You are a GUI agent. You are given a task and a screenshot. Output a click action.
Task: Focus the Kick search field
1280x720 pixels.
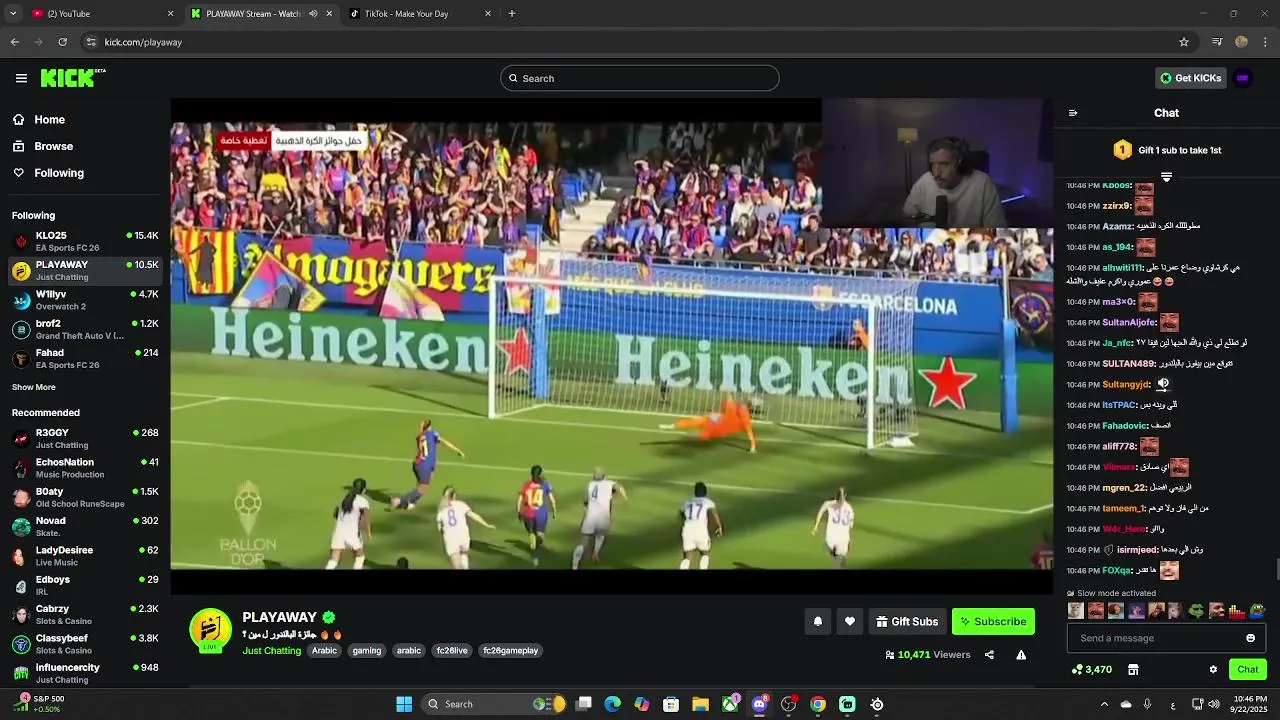coord(640,78)
